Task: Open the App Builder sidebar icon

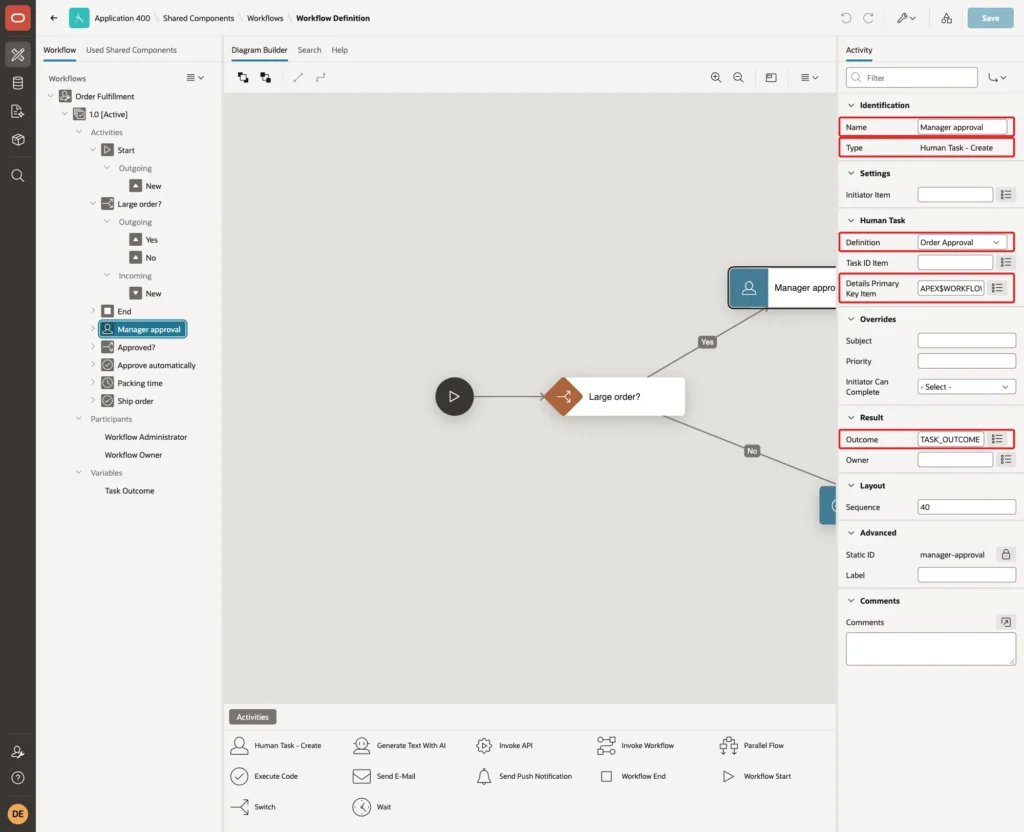Action: (18, 54)
